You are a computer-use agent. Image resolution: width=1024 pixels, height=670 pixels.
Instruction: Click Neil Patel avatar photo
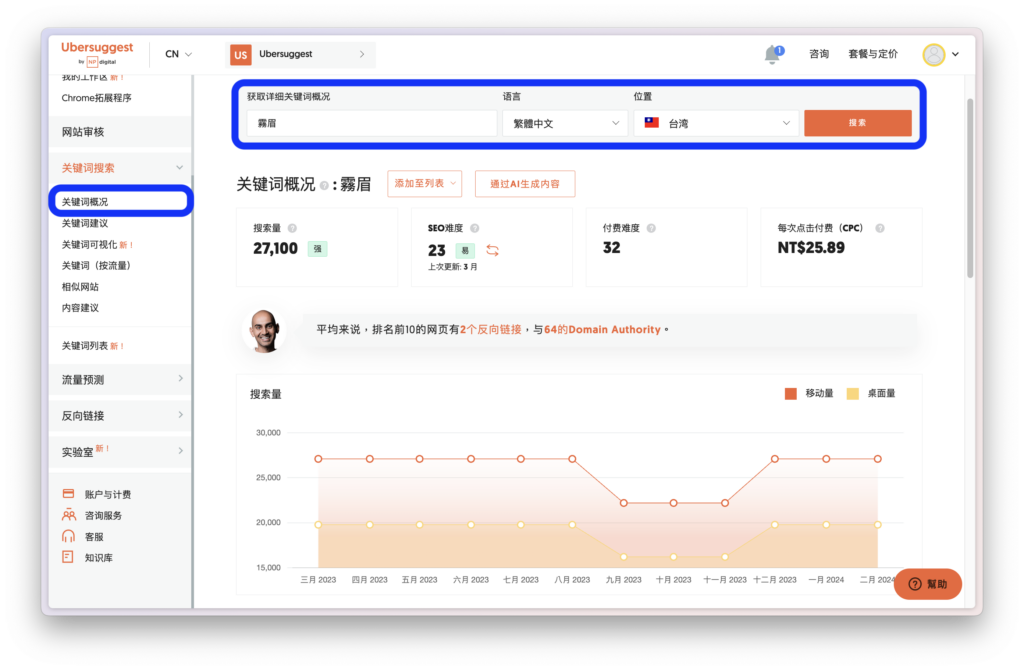click(x=264, y=331)
